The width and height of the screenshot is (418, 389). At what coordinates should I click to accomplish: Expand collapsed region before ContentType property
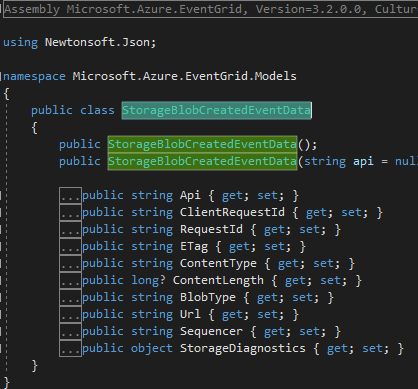click(x=70, y=263)
